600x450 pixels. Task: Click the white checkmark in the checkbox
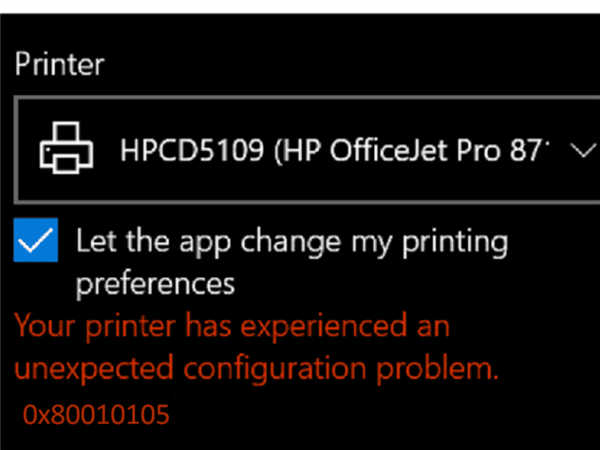click(36, 242)
